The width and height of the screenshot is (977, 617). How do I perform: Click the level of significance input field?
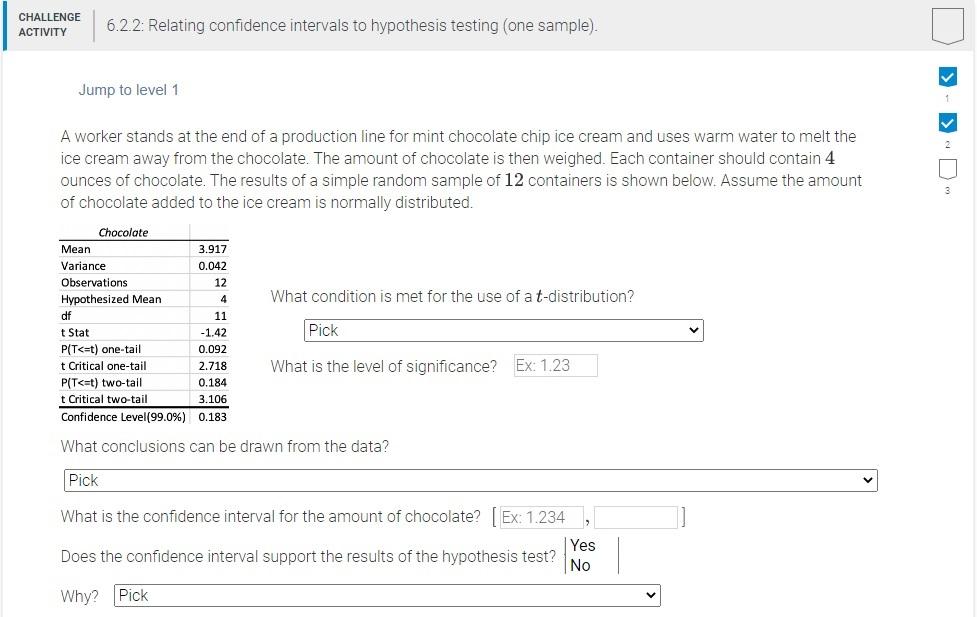point(554,365)
